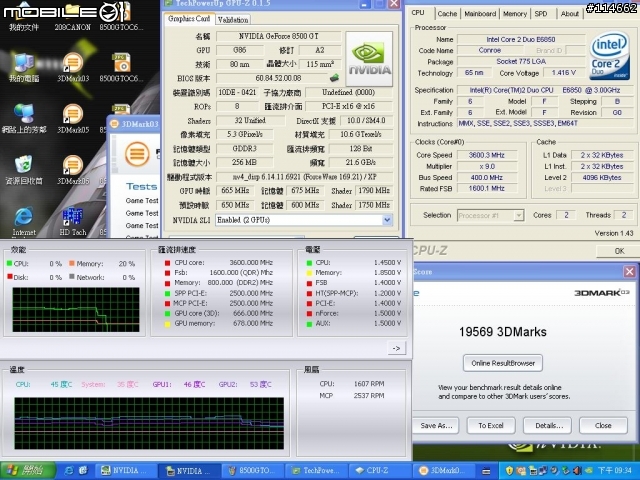The height and width of the screenshot is (480, 640).
Task: Open the 209CANON folder on the desktop
Action: 73,16
